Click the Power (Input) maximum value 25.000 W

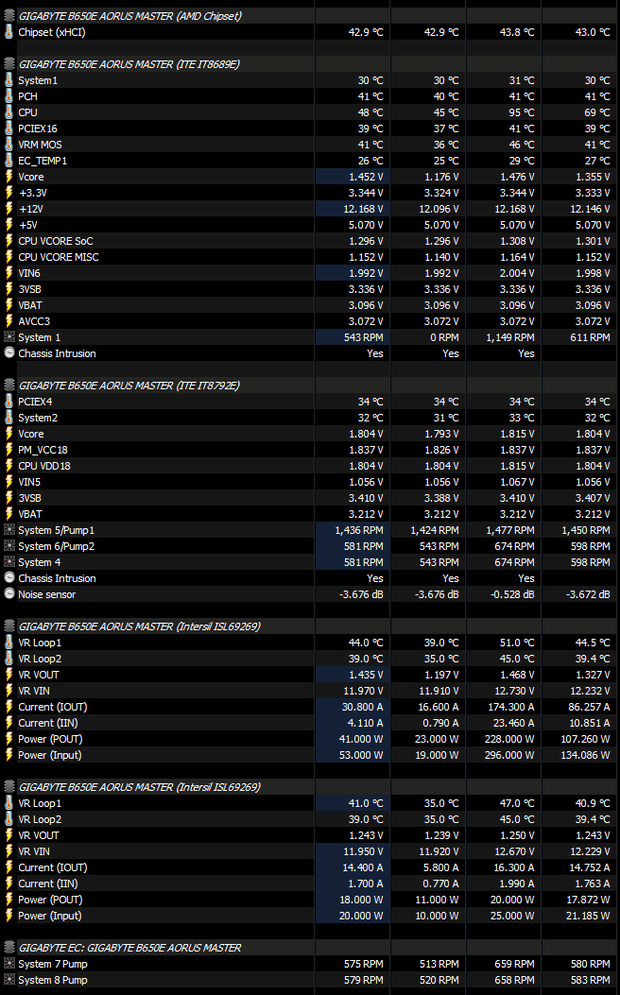[513, 916]
